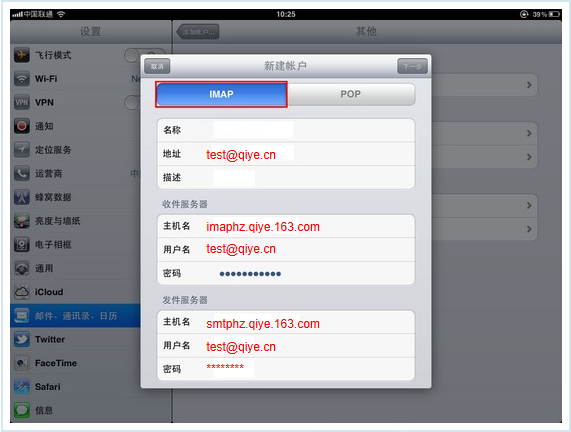Screen dimensions: 571x432
Task: Click the 描述 description field
Action: [x=286, y=178]
